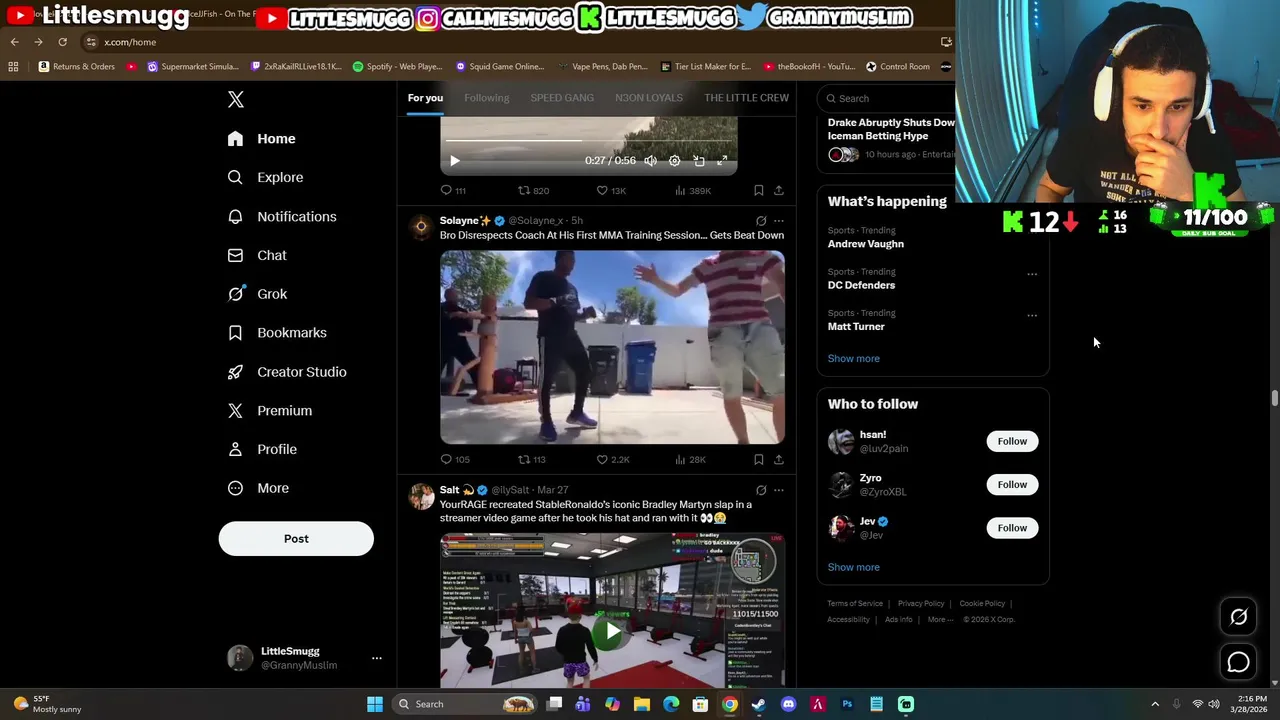Enter fullscreen on the top video

click(x=723, y=161)
